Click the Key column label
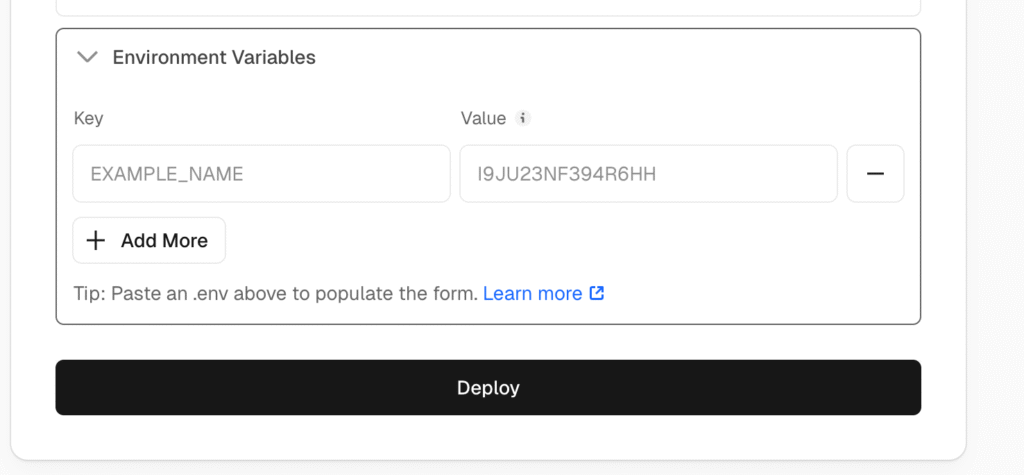This screenshot has height=475, width=1024. pyautogui.click(x=88, y=118)
